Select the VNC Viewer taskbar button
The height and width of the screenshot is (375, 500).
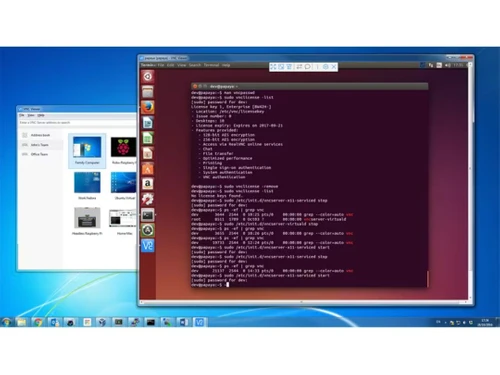coord(199,322)
